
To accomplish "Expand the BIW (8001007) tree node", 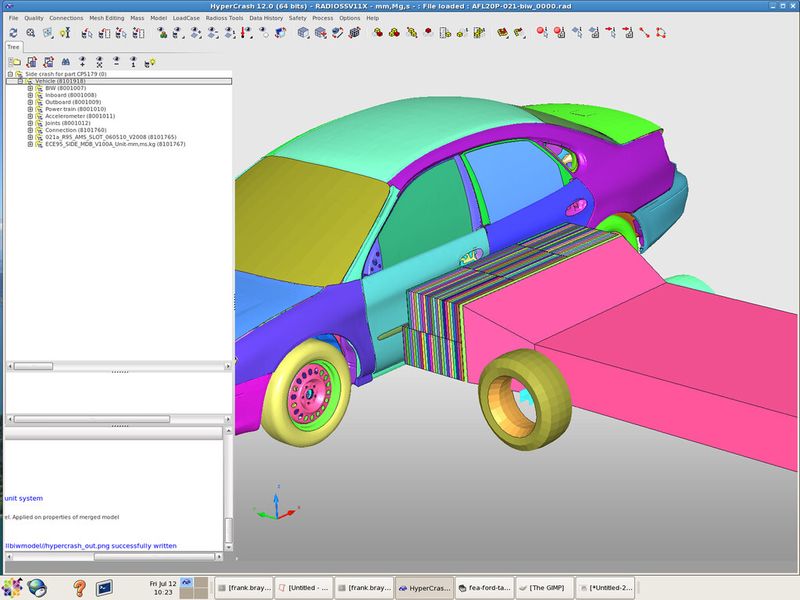I will [30, 88].
